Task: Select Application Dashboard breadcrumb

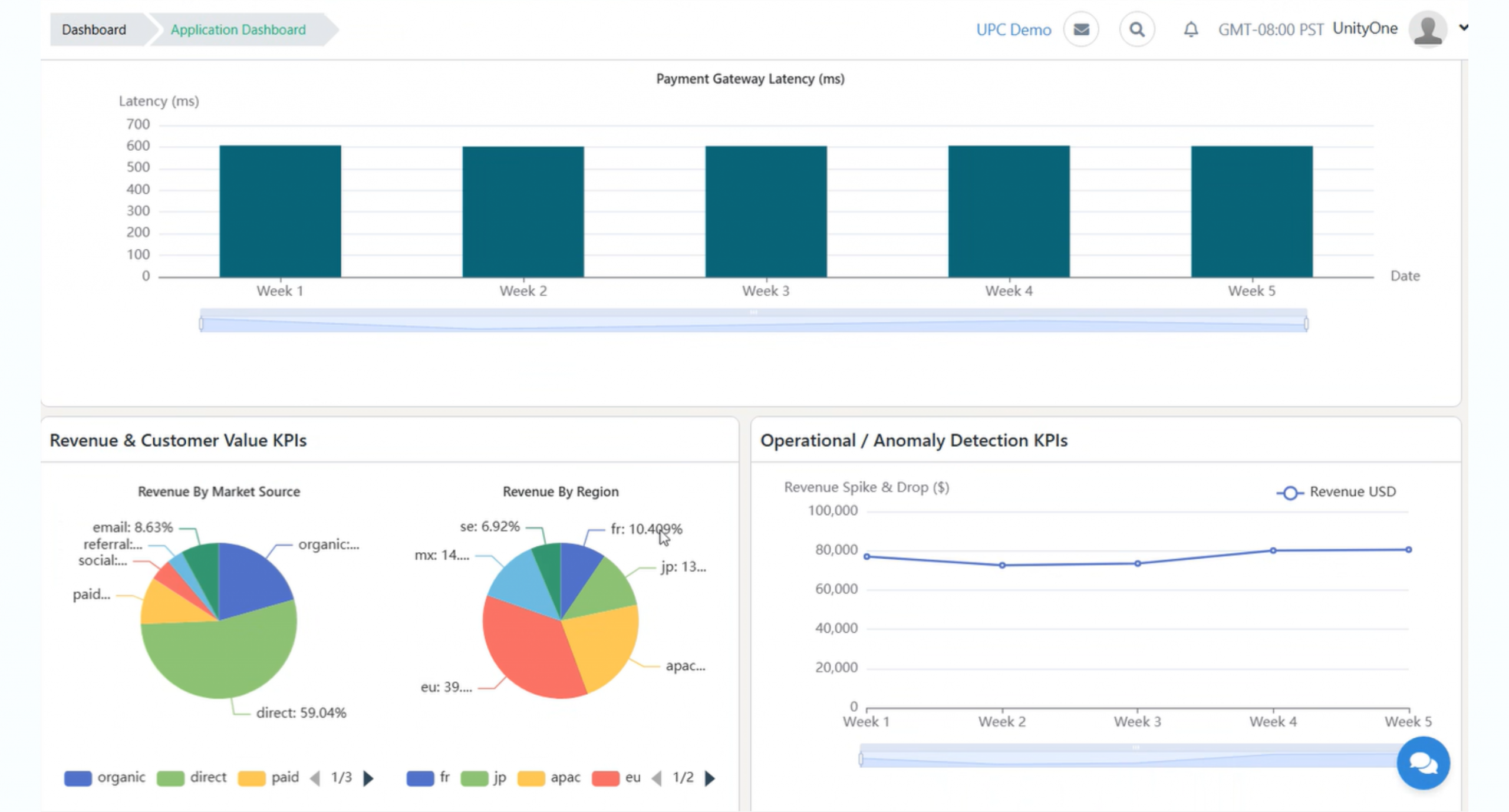Action: coord(238,29)
